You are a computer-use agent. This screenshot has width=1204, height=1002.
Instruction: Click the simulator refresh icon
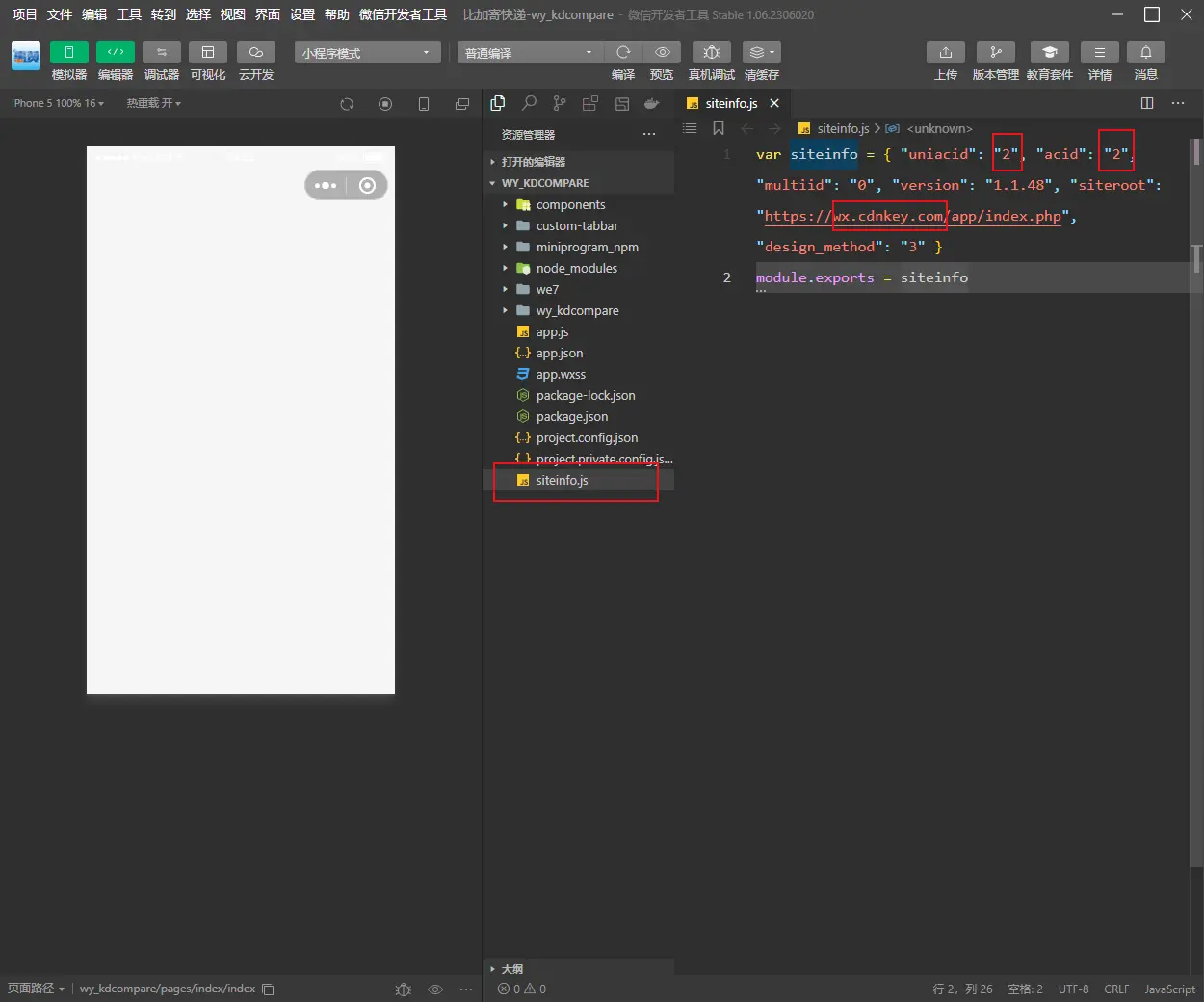point(347,104)
